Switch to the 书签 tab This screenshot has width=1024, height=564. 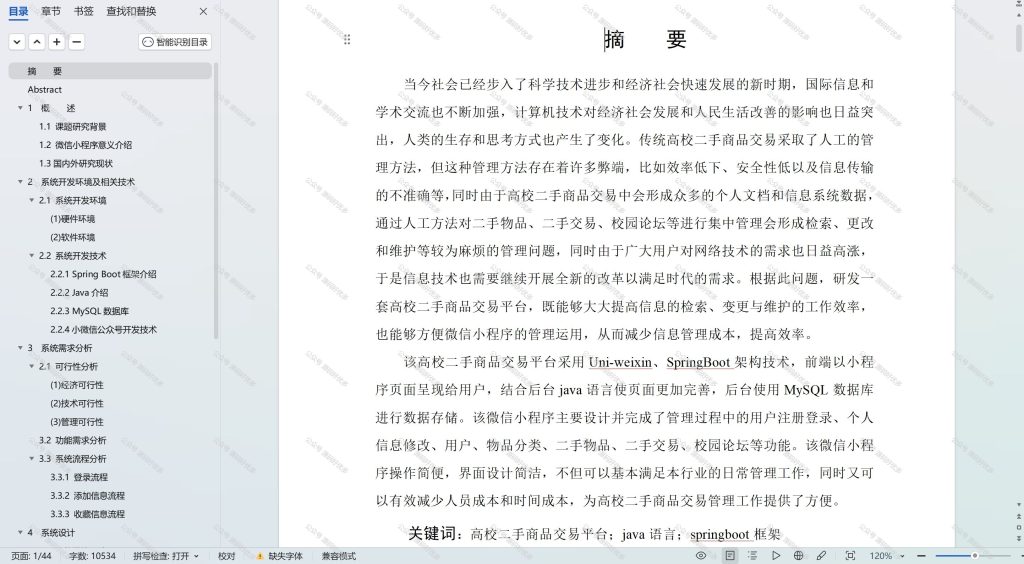[x=83, y=11]
